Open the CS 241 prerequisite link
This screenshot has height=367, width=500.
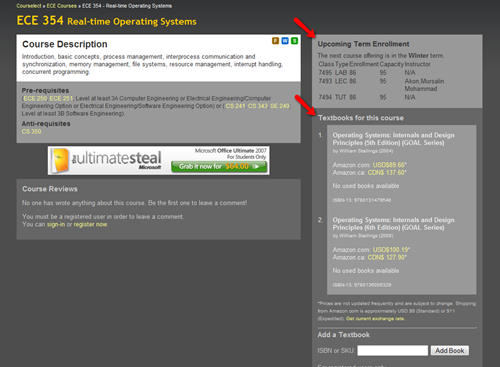tap(235, 106)
